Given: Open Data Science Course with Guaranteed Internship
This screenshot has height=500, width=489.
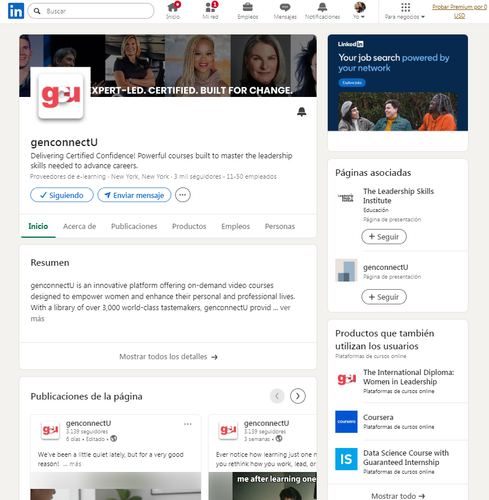Looking at the screenshot, I should pos(406,457).
